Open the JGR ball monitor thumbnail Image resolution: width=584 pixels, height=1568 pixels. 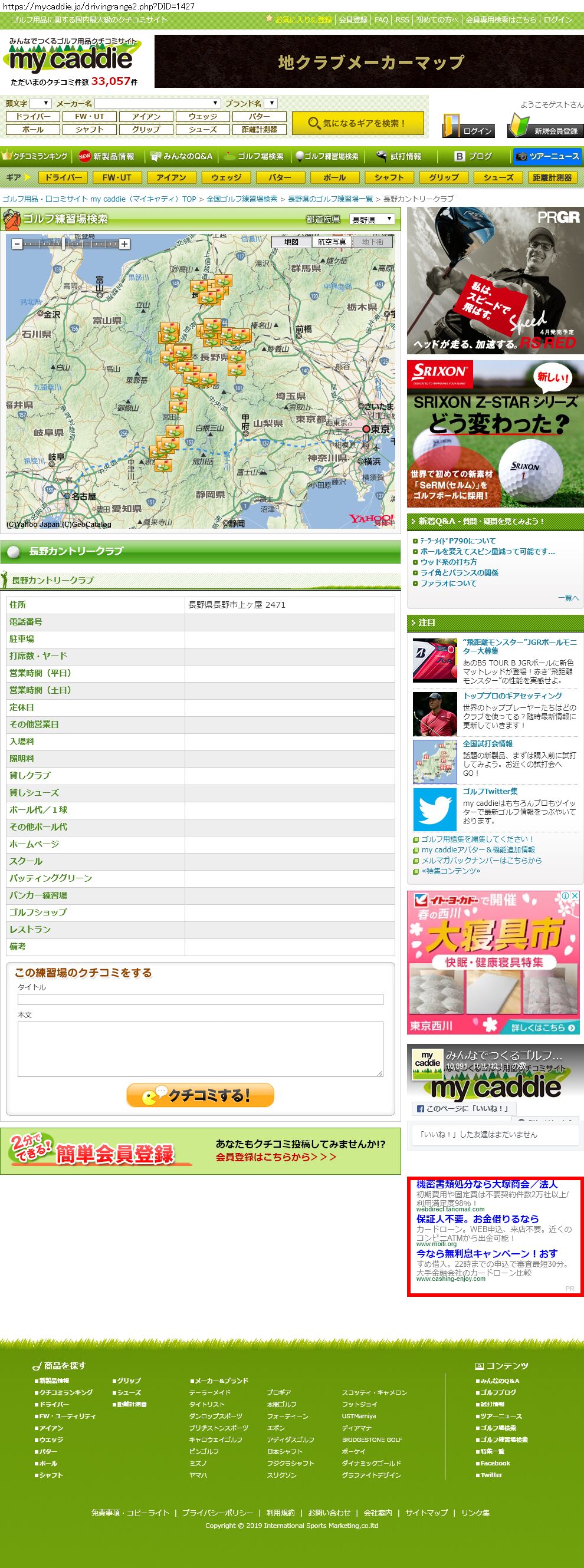click(434, 660)
